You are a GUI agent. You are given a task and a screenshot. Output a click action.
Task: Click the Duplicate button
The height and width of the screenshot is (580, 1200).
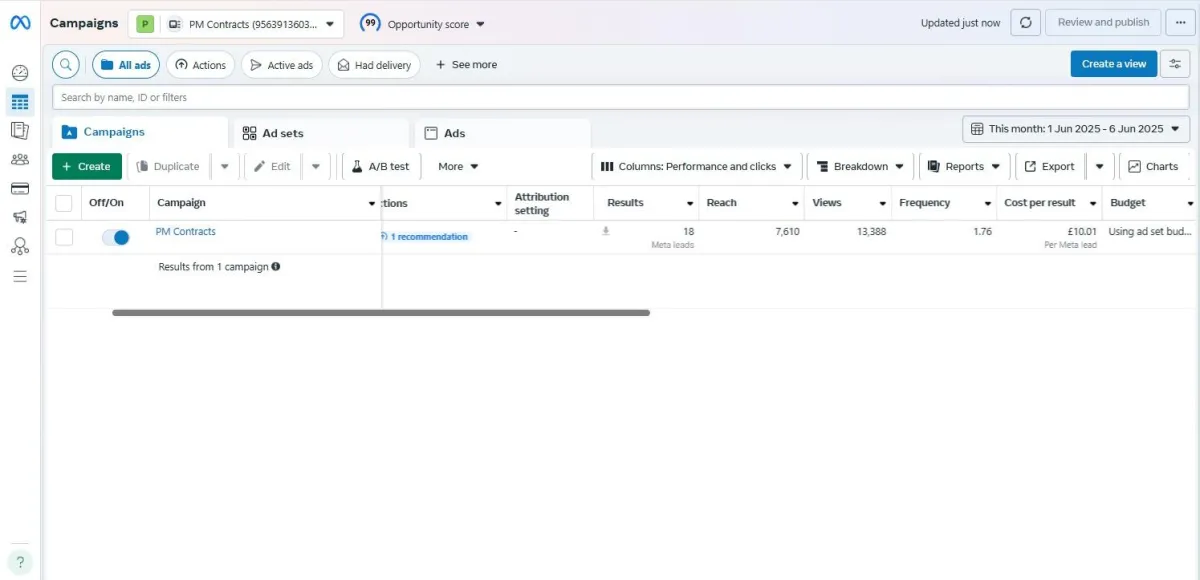pyautogui.click(x=168, y=167)
